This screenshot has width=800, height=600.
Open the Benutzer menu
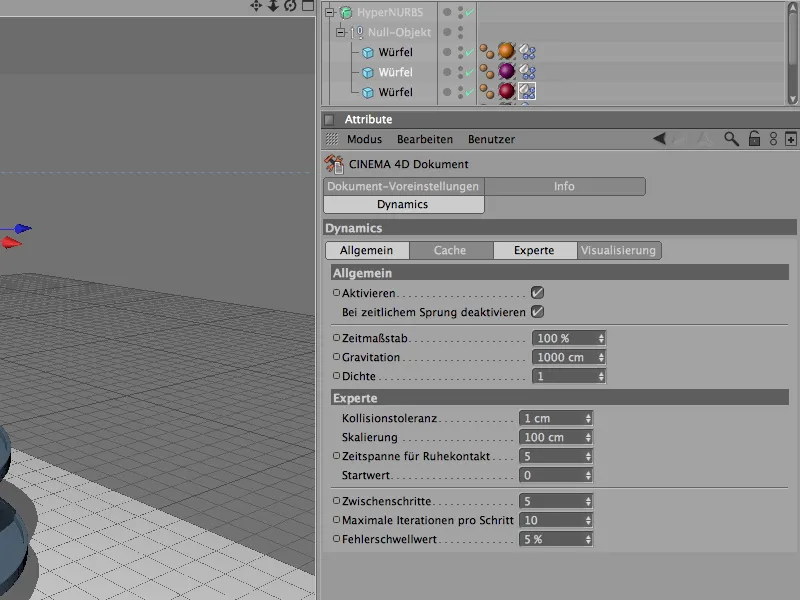pos(491,139)
